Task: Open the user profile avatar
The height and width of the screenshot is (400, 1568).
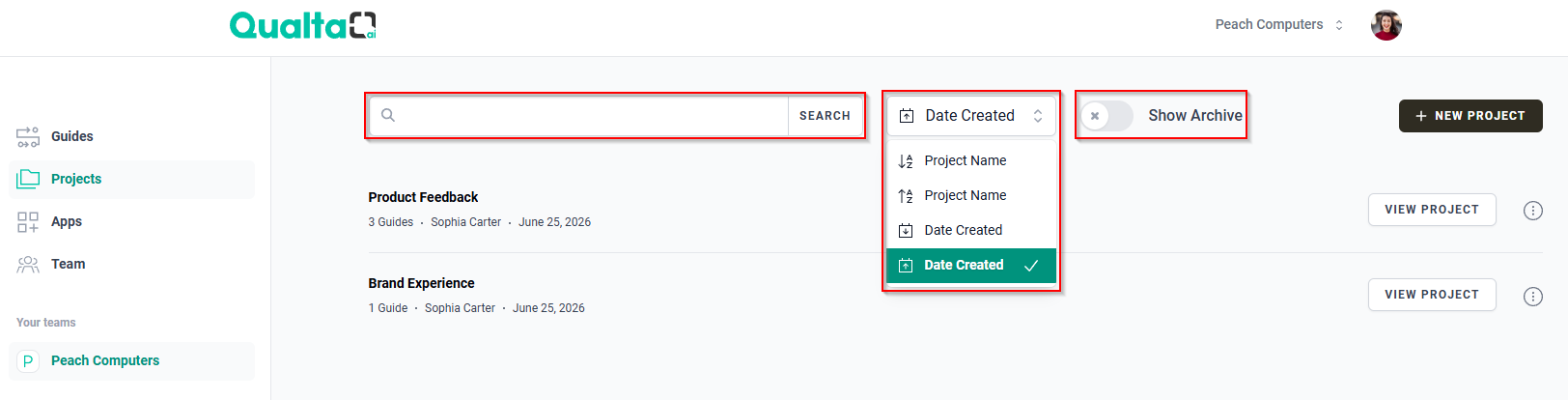Action: tap(1386, 25)
